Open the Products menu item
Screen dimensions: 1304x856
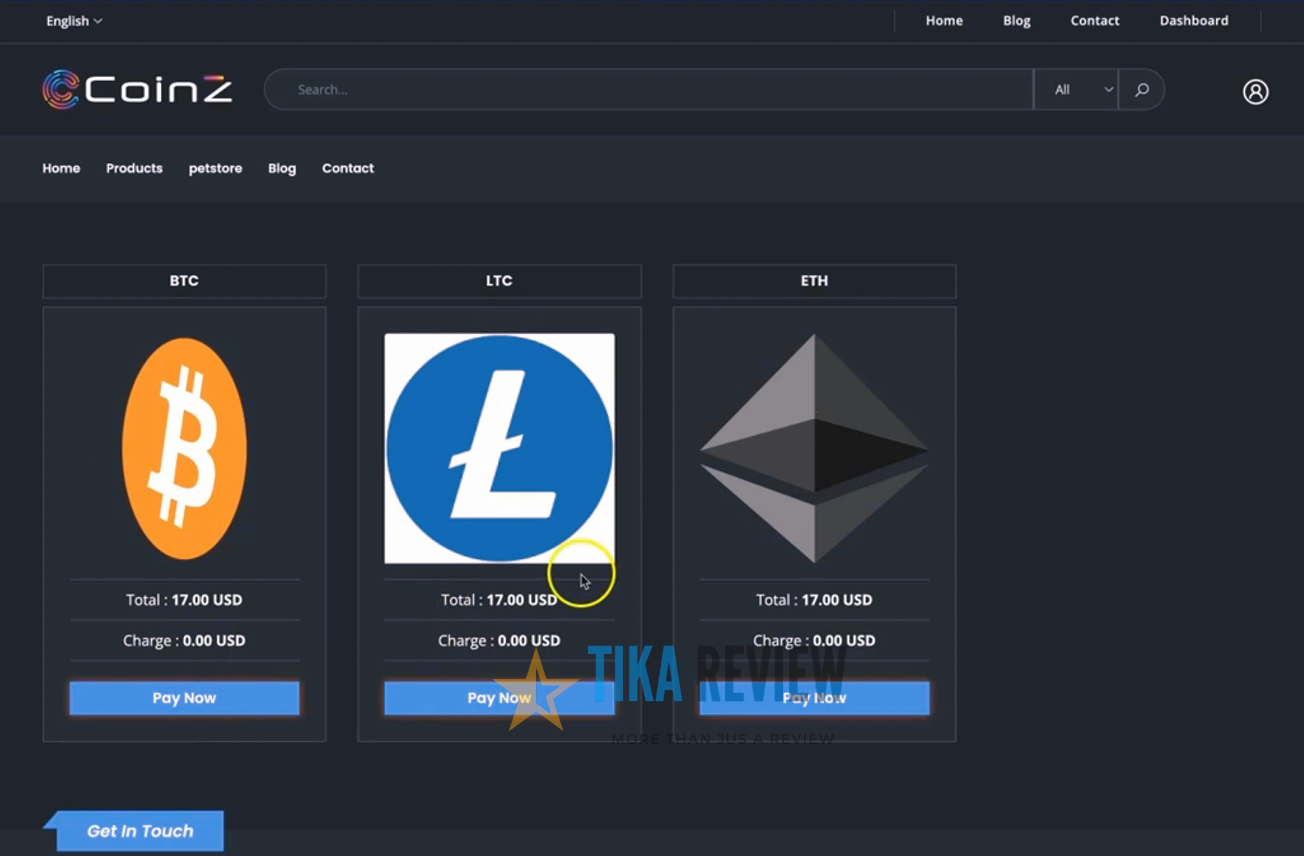134,168
